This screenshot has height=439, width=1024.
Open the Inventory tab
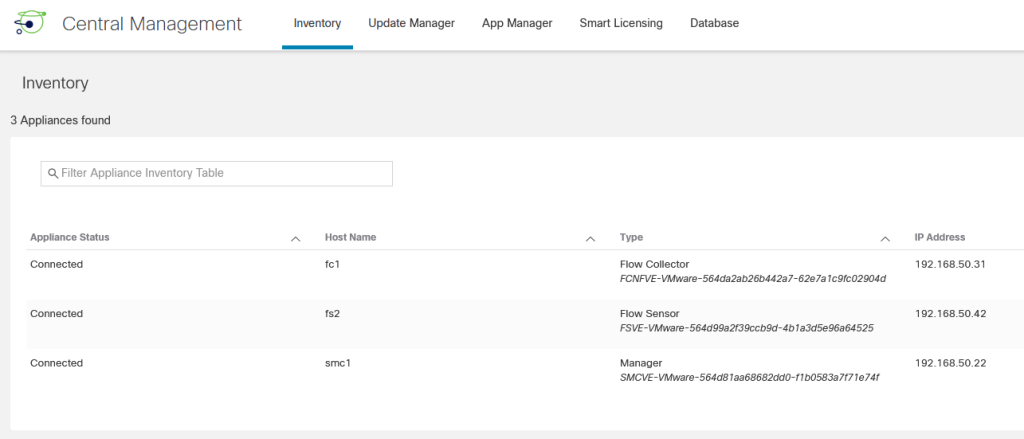(x=317, y=24)
